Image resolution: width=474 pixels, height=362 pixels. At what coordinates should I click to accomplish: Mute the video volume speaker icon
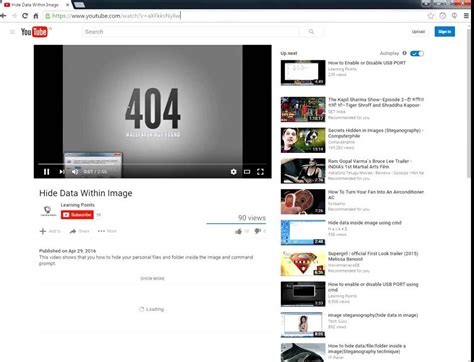pos(75,172)
